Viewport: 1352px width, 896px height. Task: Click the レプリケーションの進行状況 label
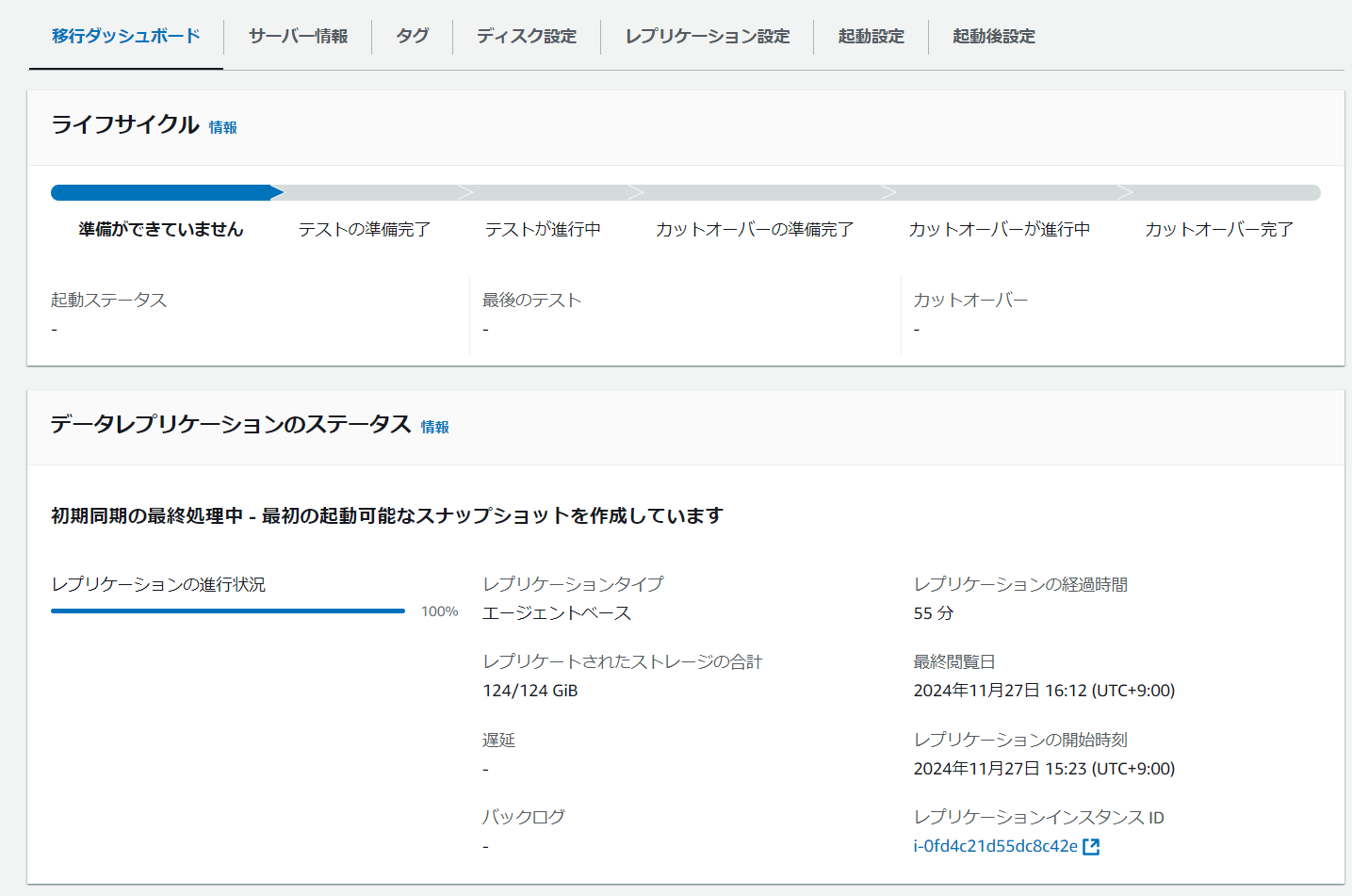(x=158, y=584)
